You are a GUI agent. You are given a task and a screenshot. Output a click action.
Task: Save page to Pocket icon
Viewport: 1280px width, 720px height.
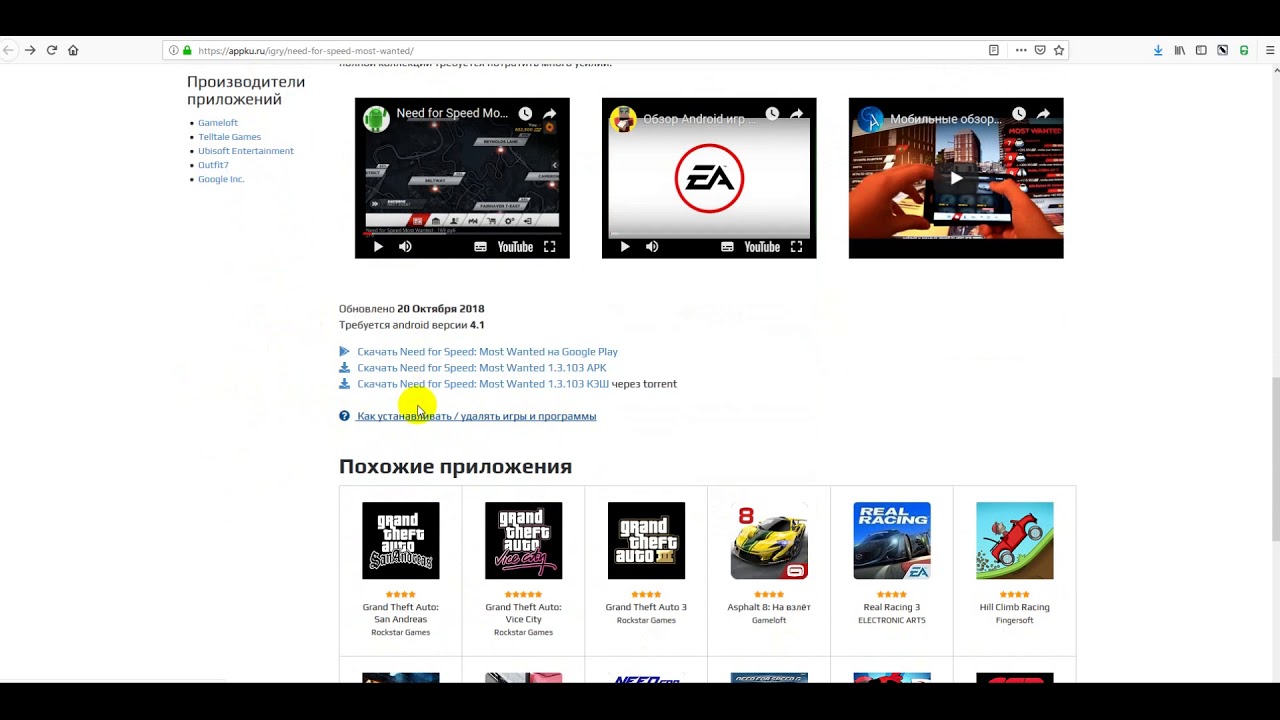point(1040,50)
